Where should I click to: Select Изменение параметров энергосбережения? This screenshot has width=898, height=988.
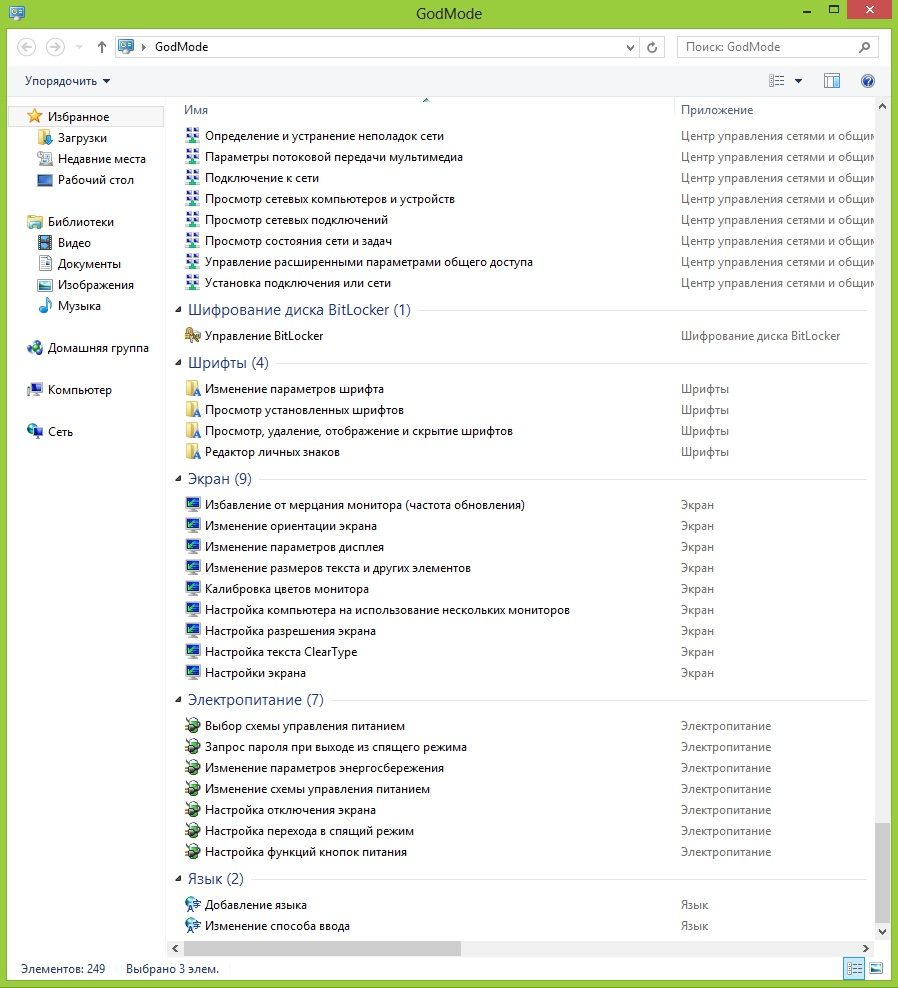(324, 767)
